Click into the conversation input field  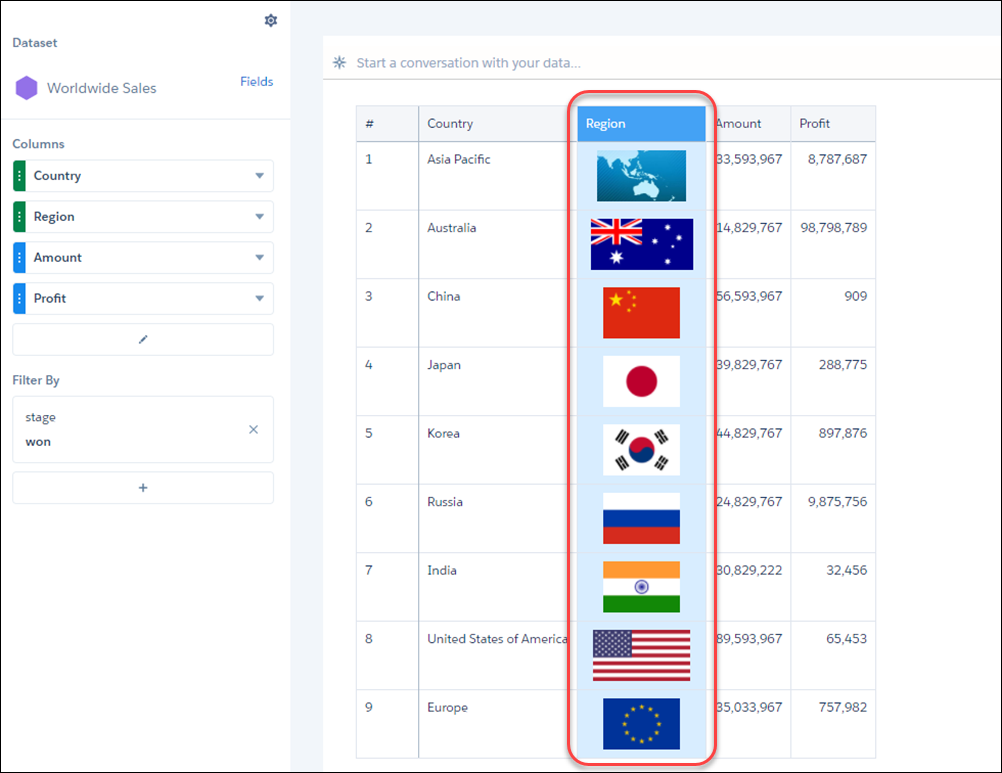point(662,63)
